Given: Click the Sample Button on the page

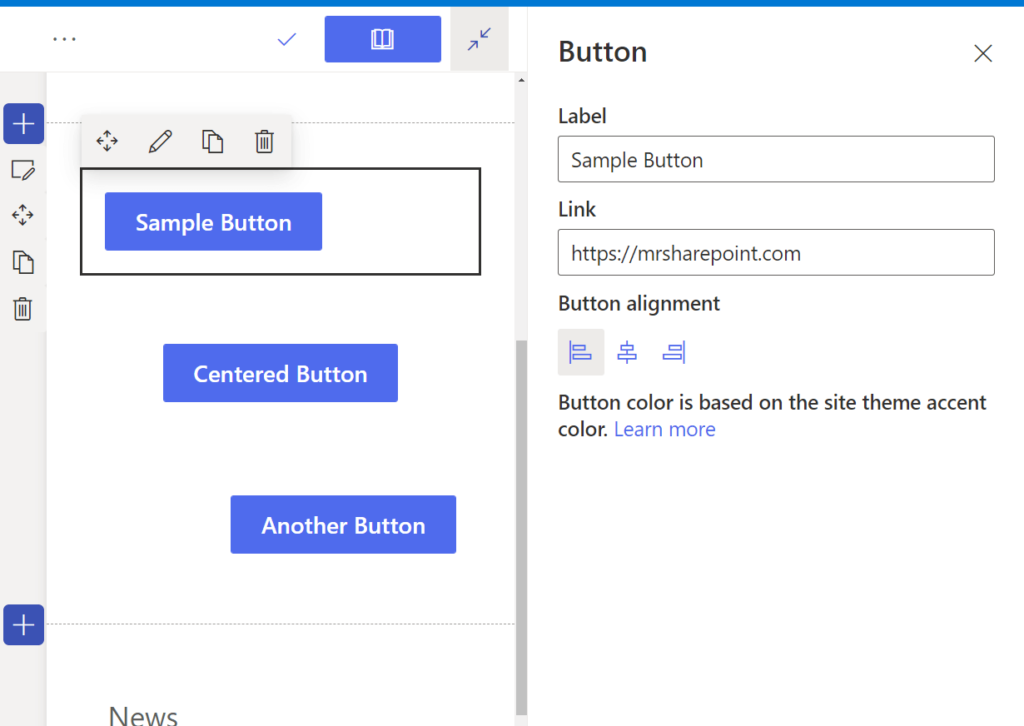Looking at the screenshot, I should point(214,221).
